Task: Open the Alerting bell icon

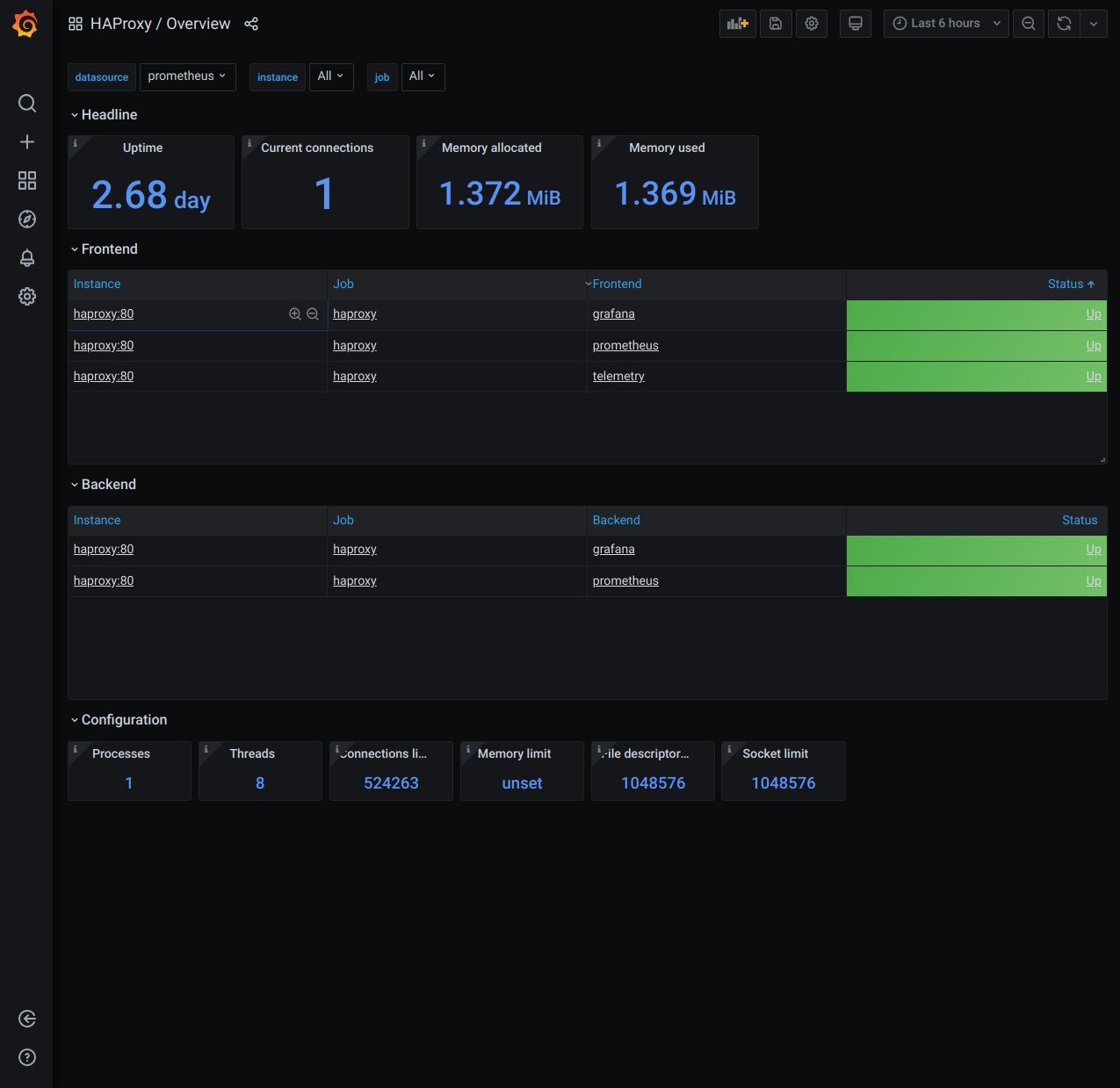Action: pos(27,258)
